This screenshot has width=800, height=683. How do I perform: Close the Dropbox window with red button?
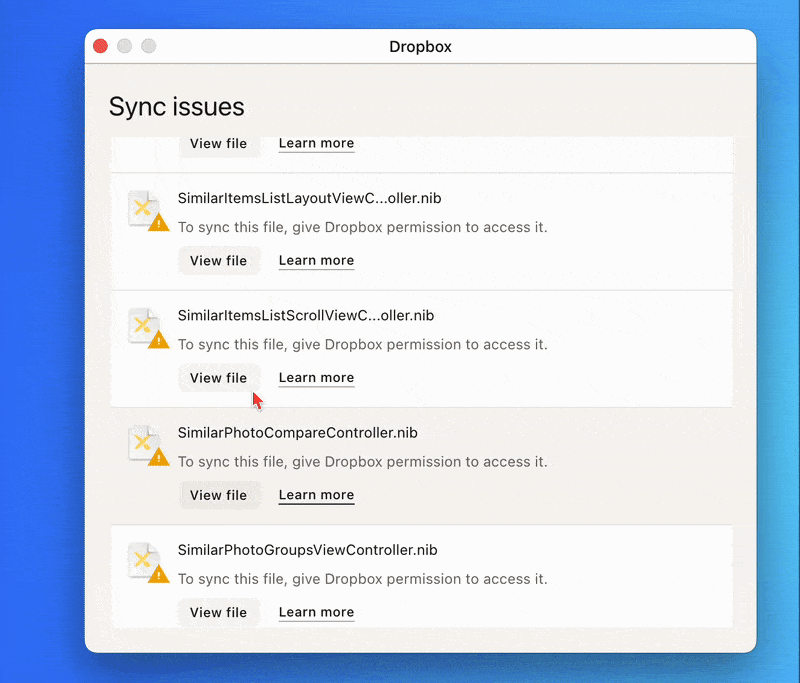click(101, 46)
